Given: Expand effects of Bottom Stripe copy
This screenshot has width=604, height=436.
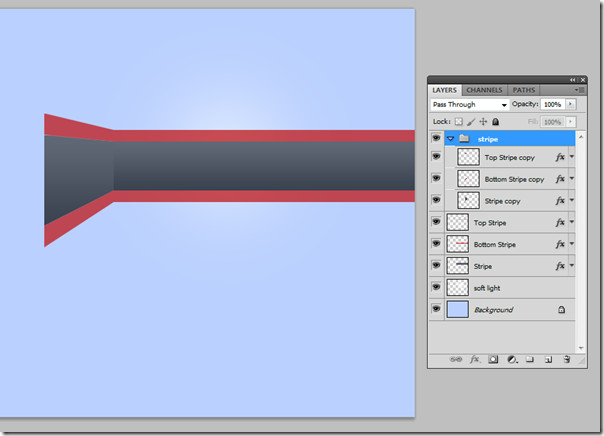Looking at the screenshot, I should click(572, 178).
